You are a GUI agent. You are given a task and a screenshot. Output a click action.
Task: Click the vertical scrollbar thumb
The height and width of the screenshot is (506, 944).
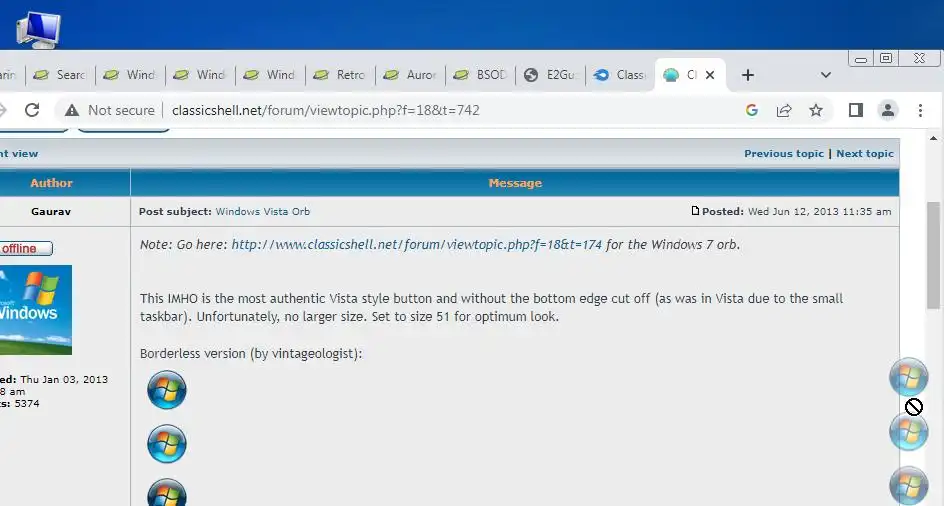933,256
